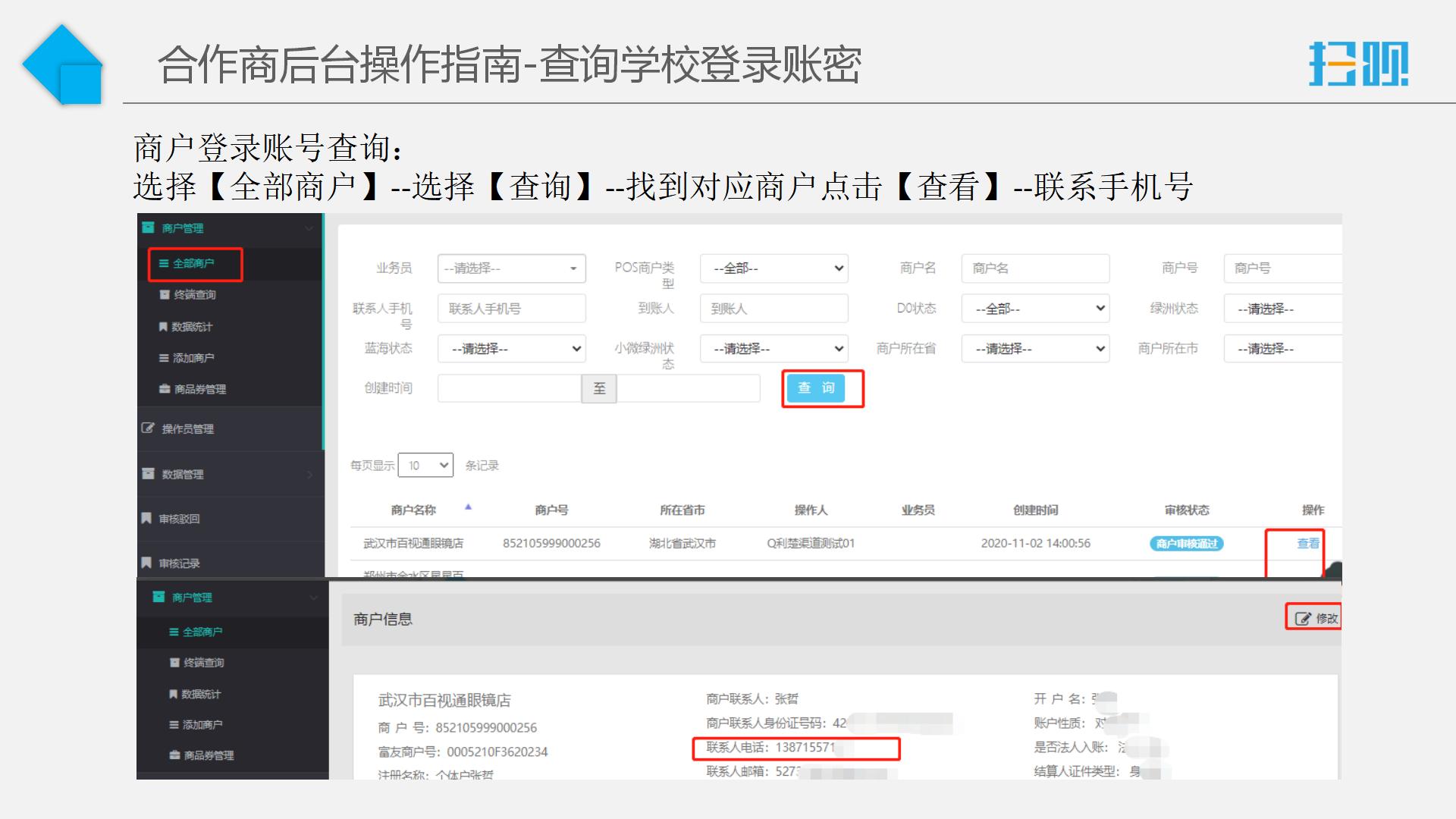The height and width of the screenshot is (819, 1456).
Task: Open 添加商户 in lower sidebar
Action: coord(196,725)
